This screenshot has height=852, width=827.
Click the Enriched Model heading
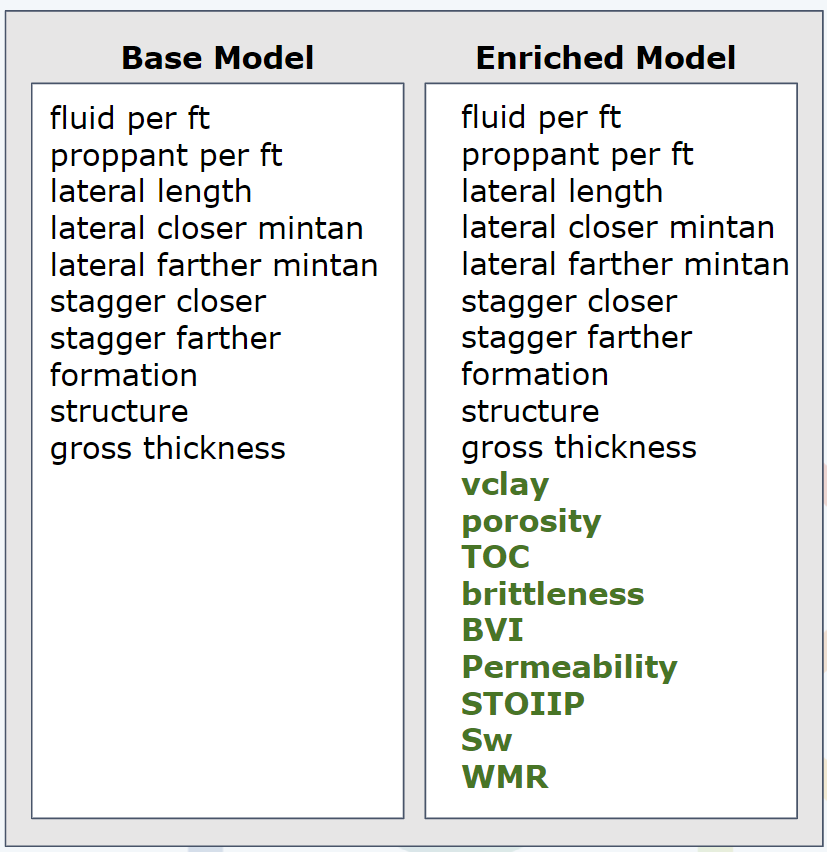point(605,58)
